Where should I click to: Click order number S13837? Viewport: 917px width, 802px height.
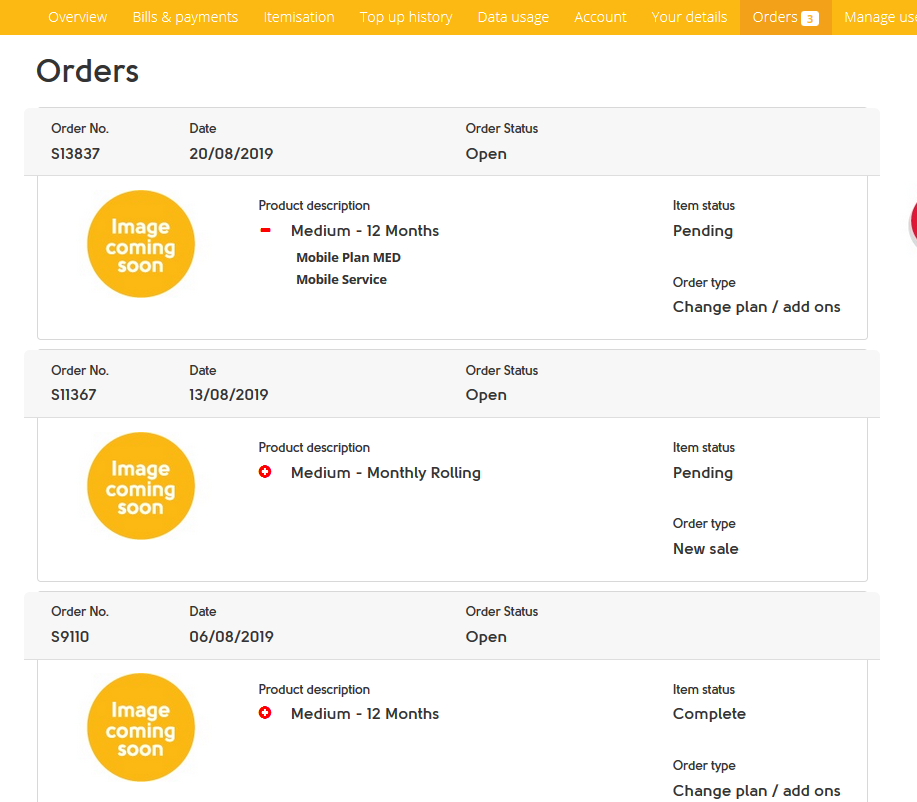click(75, 154)
